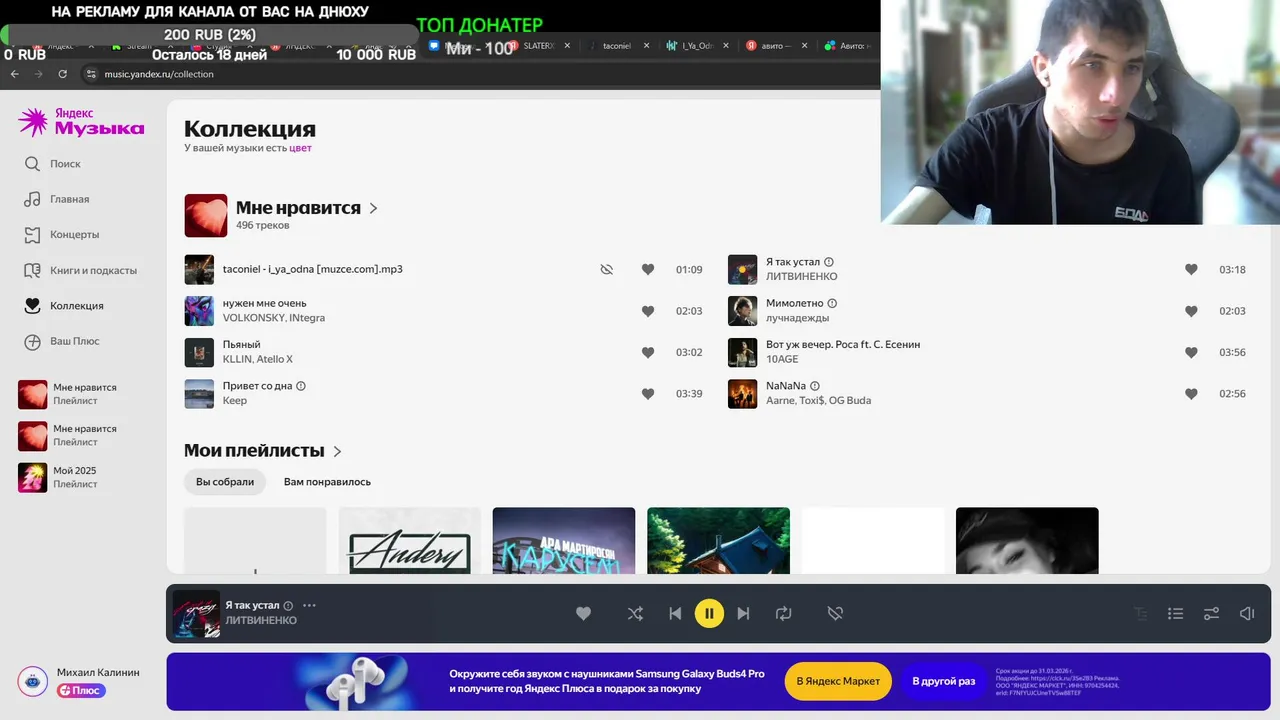Click the 496 треков count
1280x720 pixels.
[263, 226]
